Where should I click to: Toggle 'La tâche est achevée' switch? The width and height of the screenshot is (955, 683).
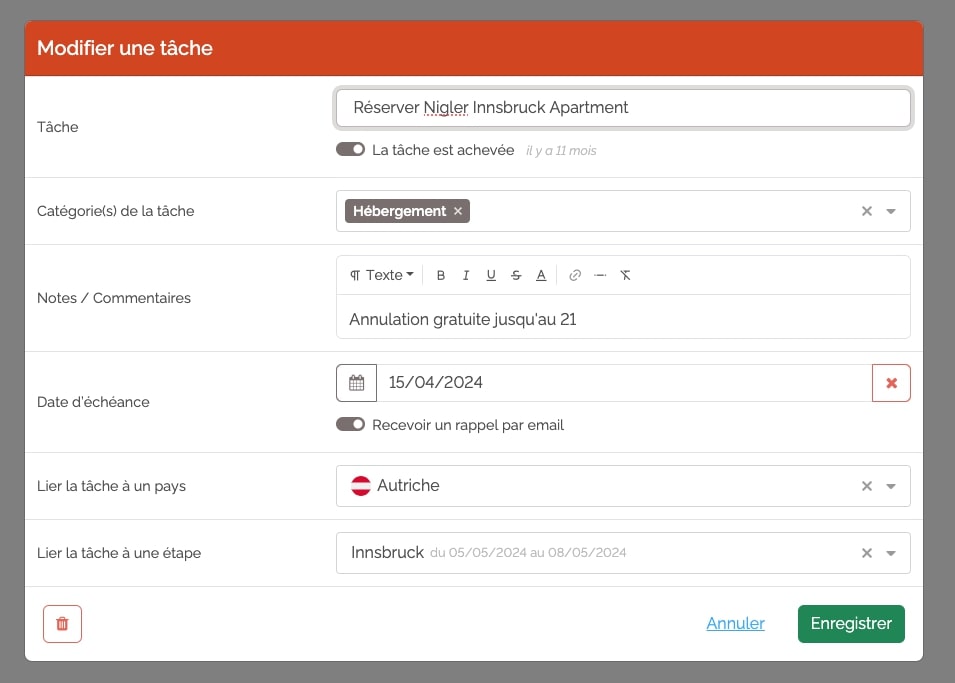click(350, 150)
